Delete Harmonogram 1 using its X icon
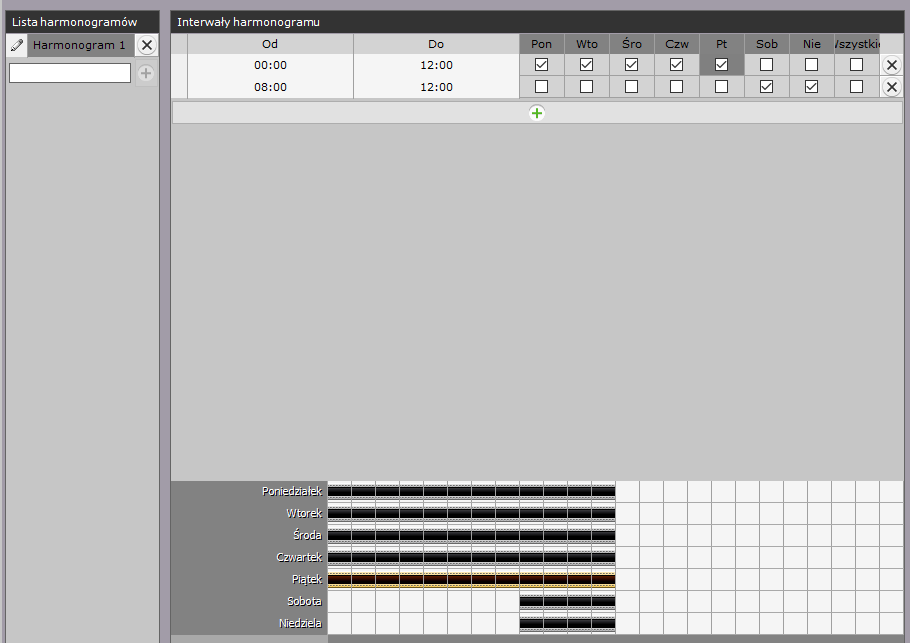The height and width of the screenshot is (643, 910). (x=147, y=45)
